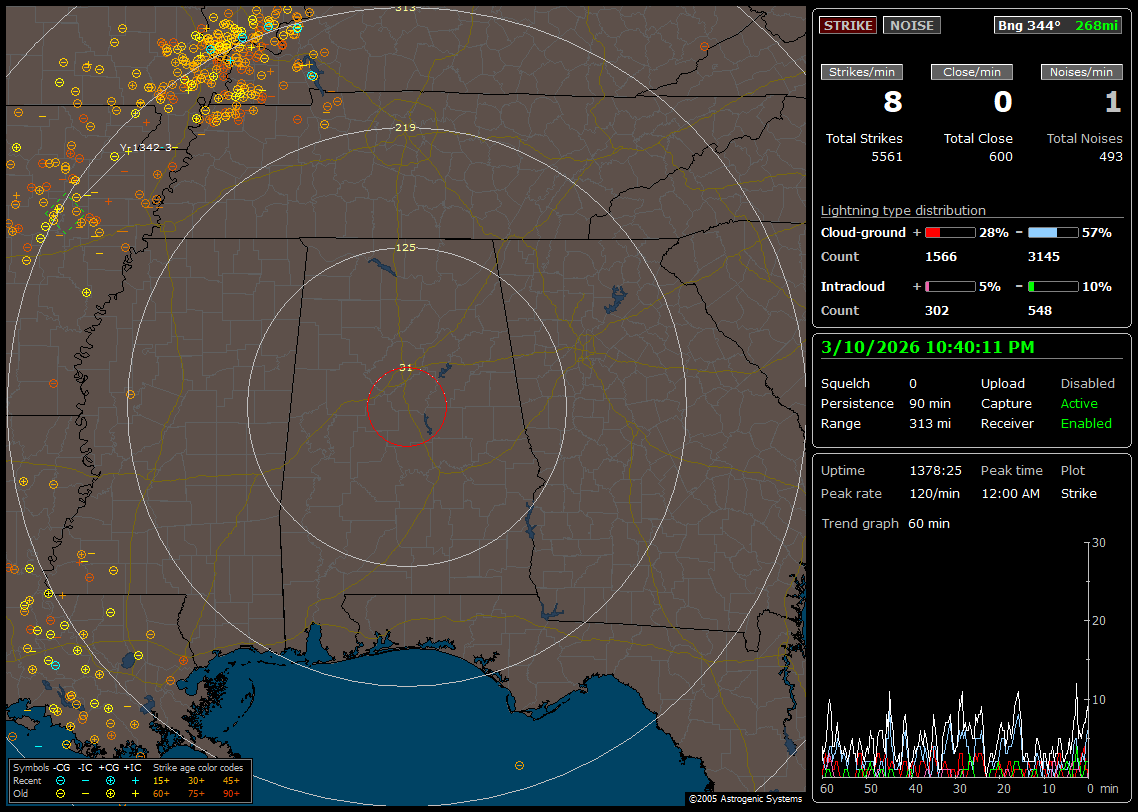Screen dimensions: 1138x812
Task: Click the 219 range ring label
Action: click(x=405, y=128)
